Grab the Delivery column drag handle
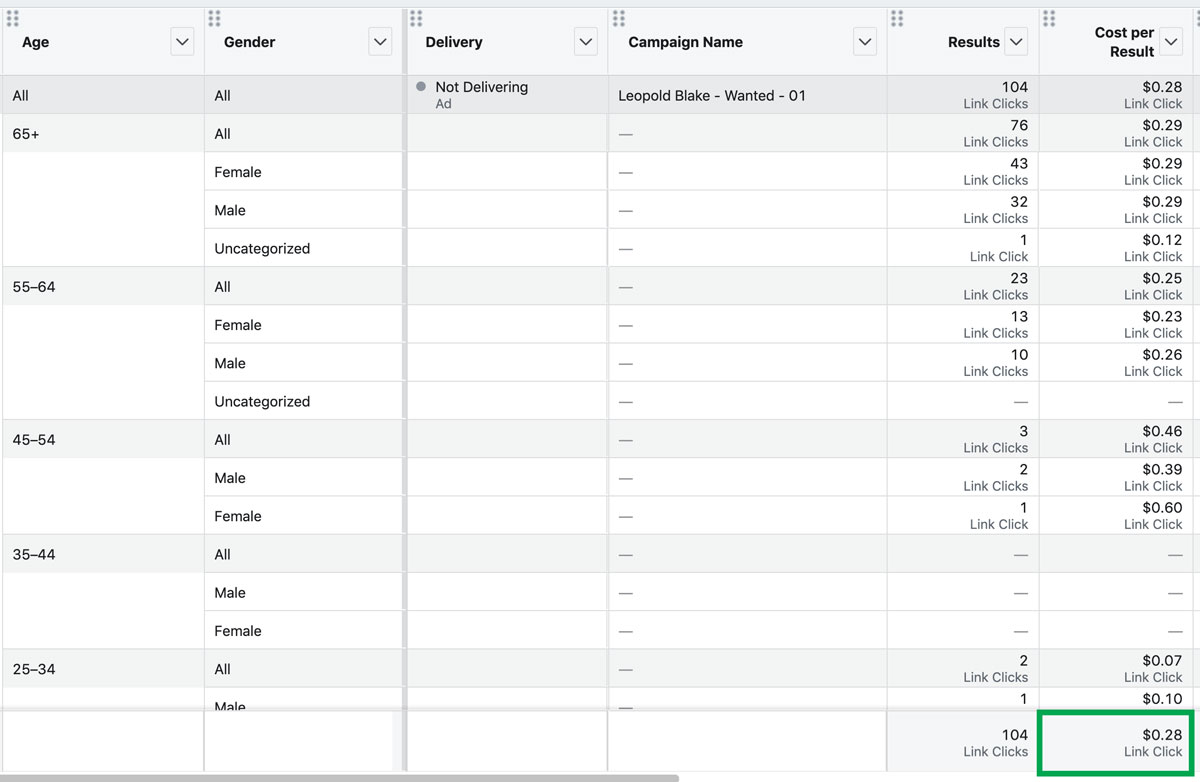This screenshot has height=782, width=1200. tap(416, 18)
